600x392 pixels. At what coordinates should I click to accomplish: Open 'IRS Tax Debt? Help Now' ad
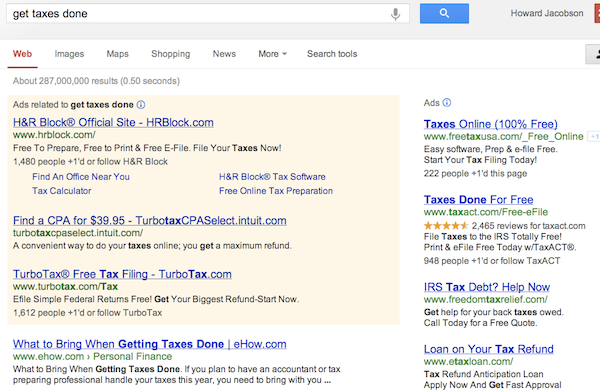click(x=487, y=287)
